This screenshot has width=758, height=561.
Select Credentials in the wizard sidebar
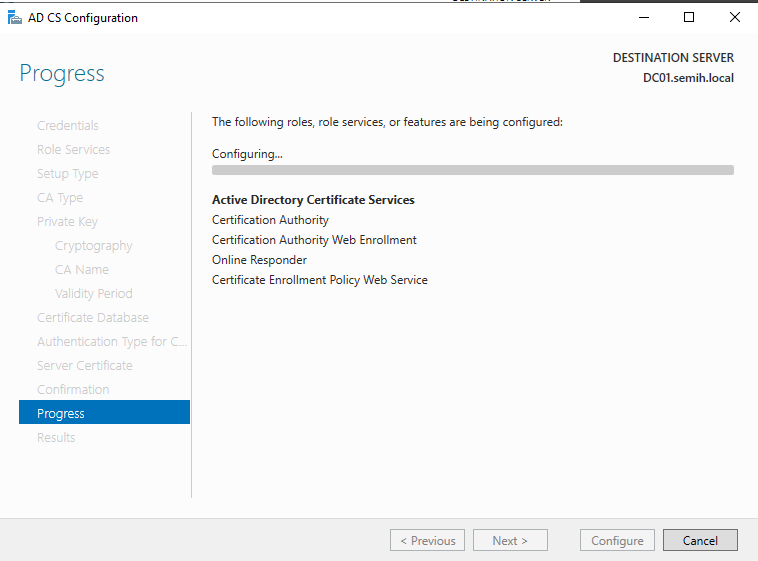click(x=68, y=126)
